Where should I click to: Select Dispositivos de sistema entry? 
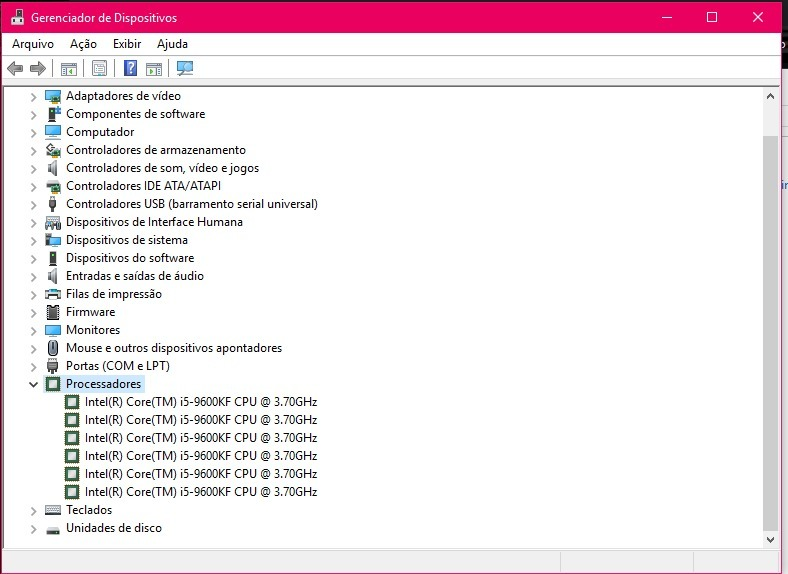[127, 240]
